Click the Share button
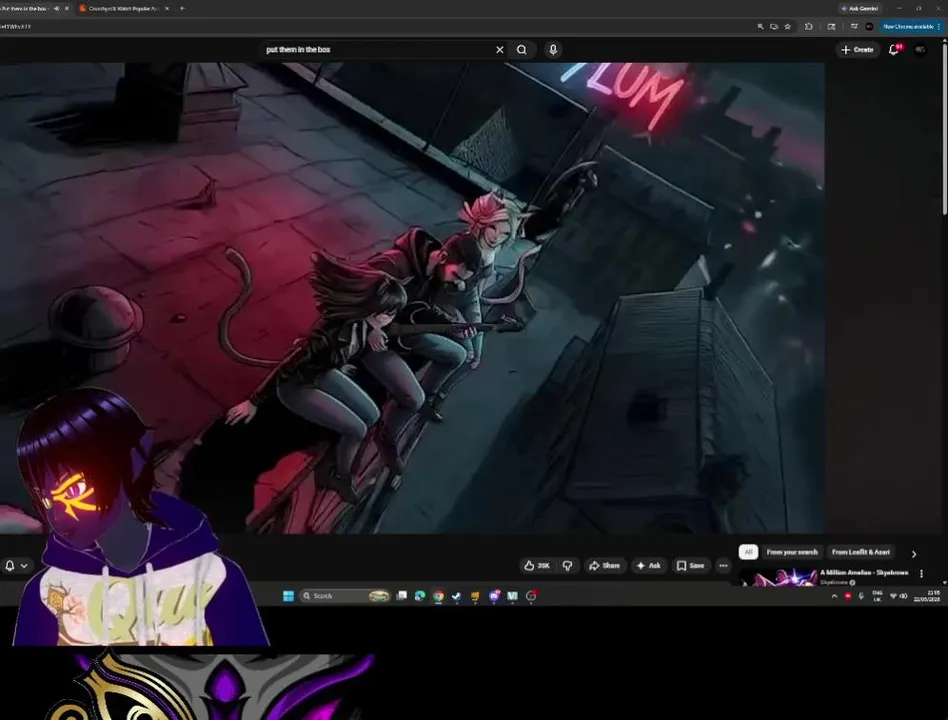 click(x=604, y=565)
